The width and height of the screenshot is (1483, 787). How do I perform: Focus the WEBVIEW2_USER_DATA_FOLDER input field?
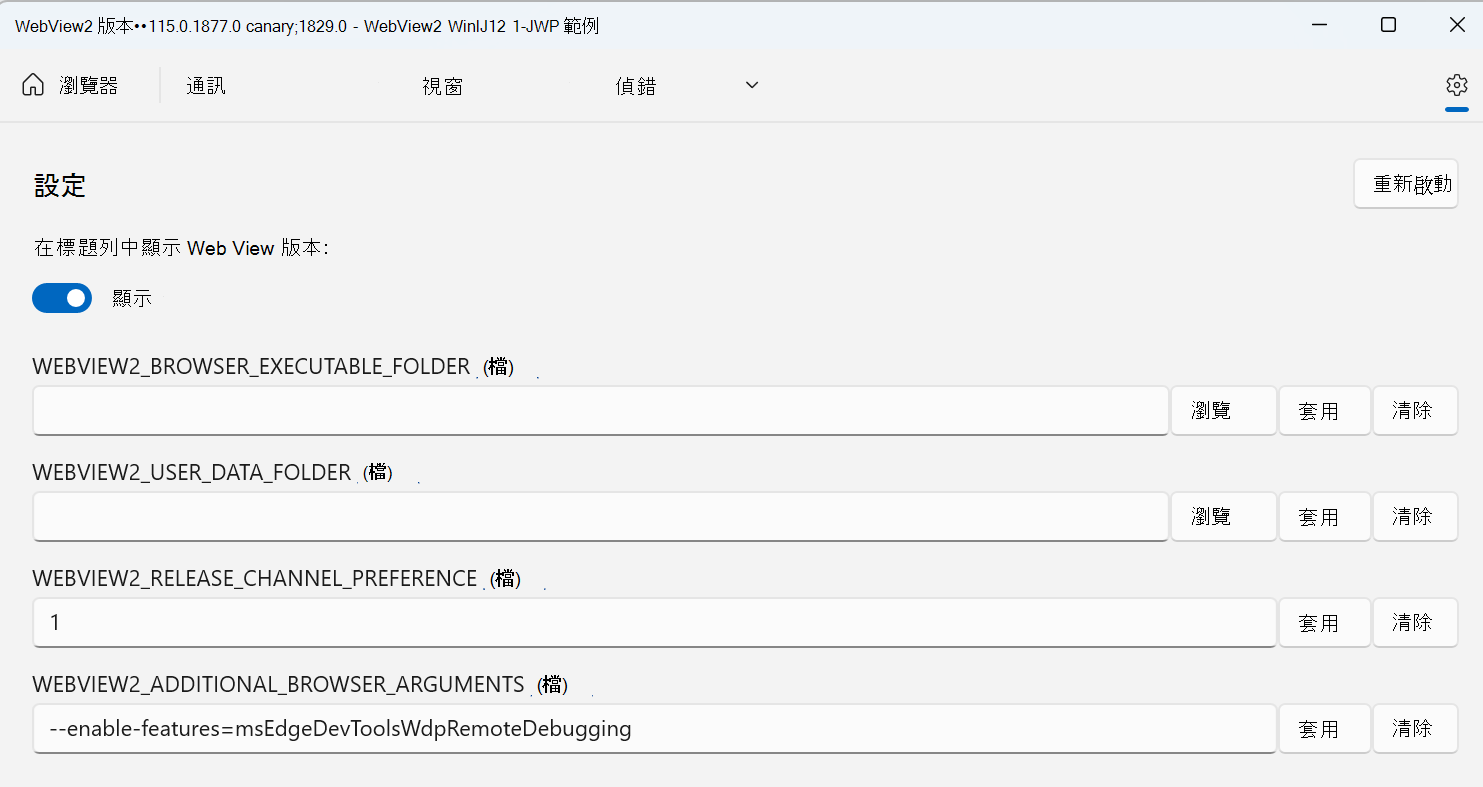coord(600,517)
